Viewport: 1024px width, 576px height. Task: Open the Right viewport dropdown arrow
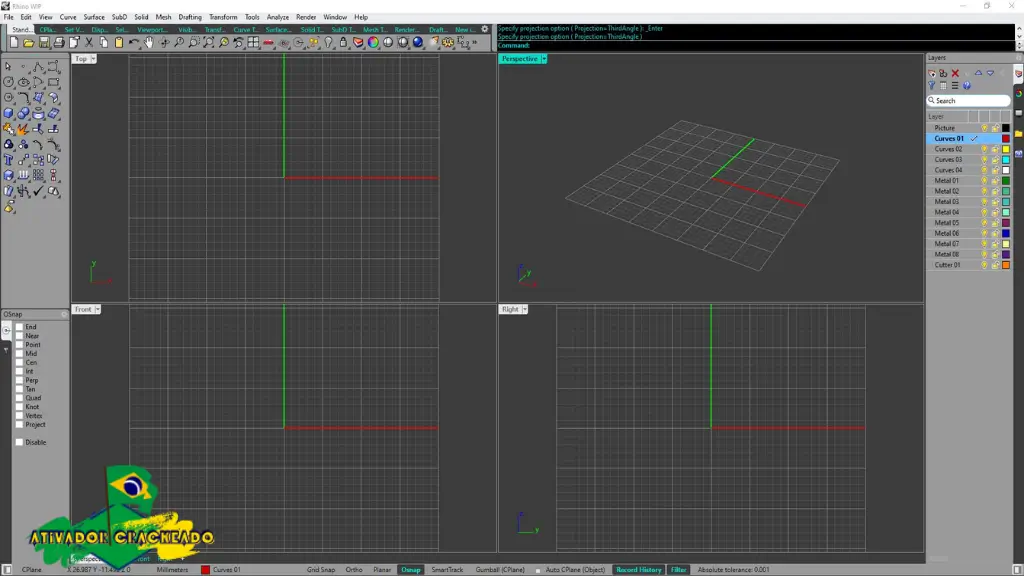(524, 309)
